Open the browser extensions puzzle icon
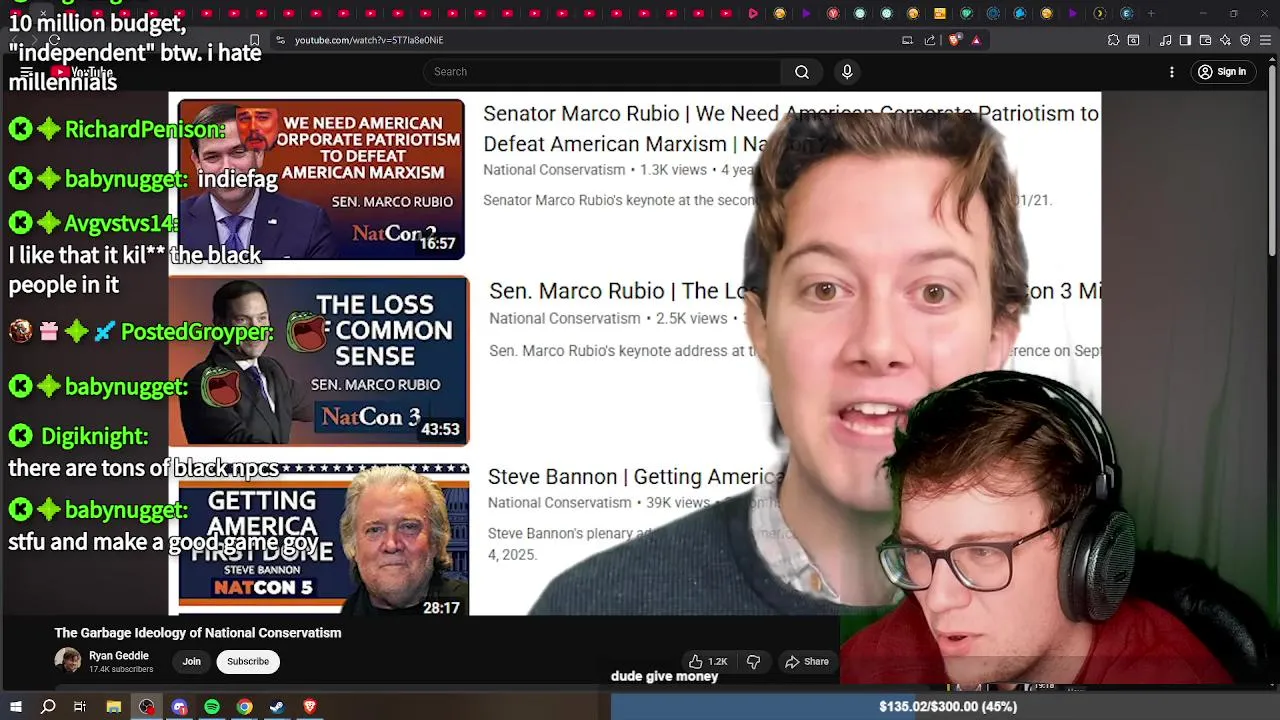The image size is (1280, 720). coord(1113,40)
